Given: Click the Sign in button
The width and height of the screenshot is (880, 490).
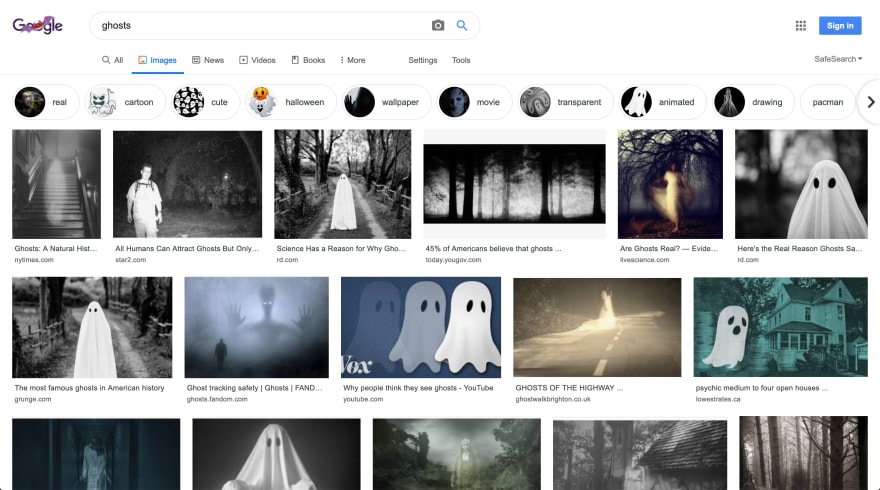Looking at the screenshot, I should [x=840, y=25].
